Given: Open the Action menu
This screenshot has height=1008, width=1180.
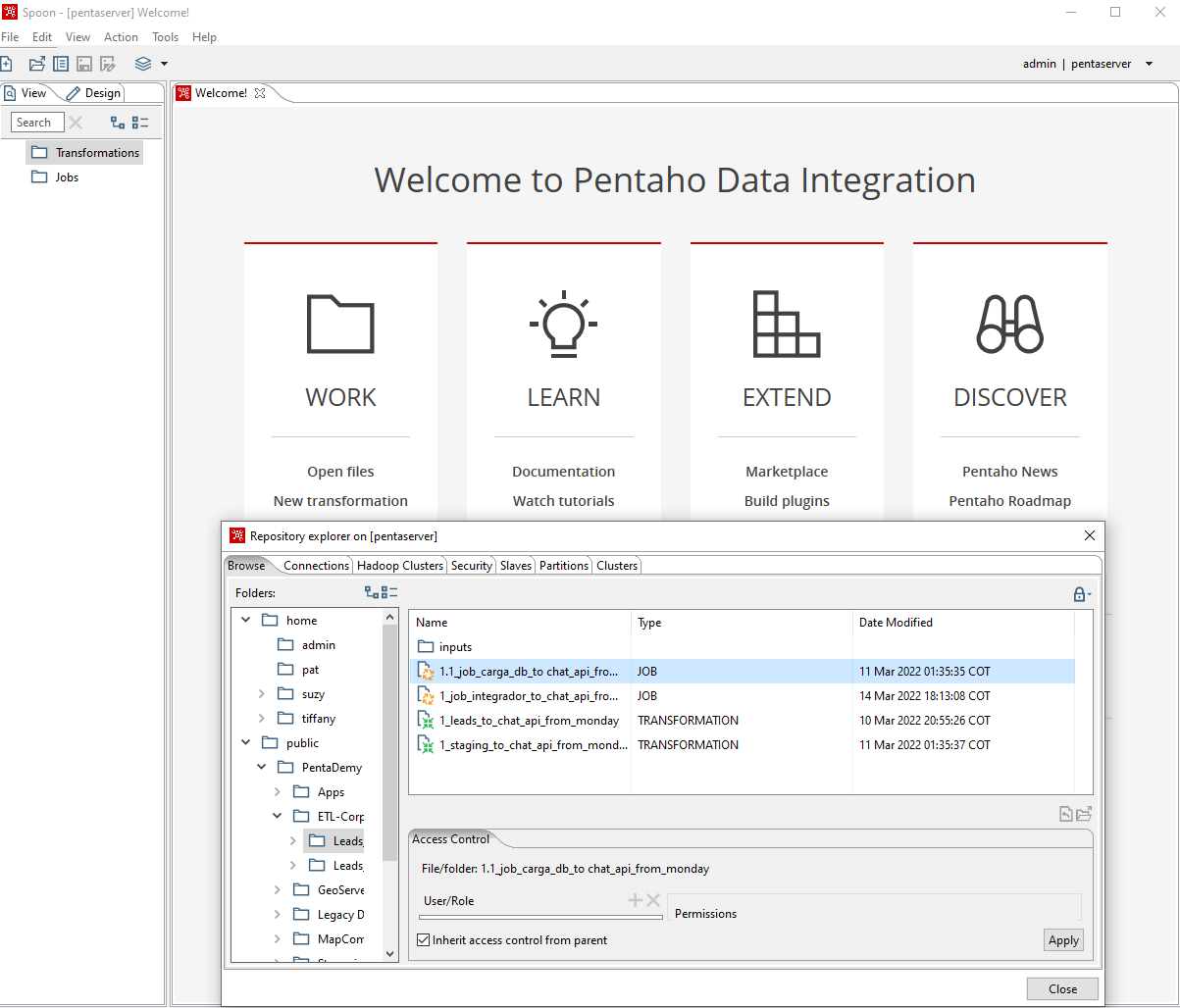Looking at the screenshot, I should pyautogui.click(x=122, y=37).
